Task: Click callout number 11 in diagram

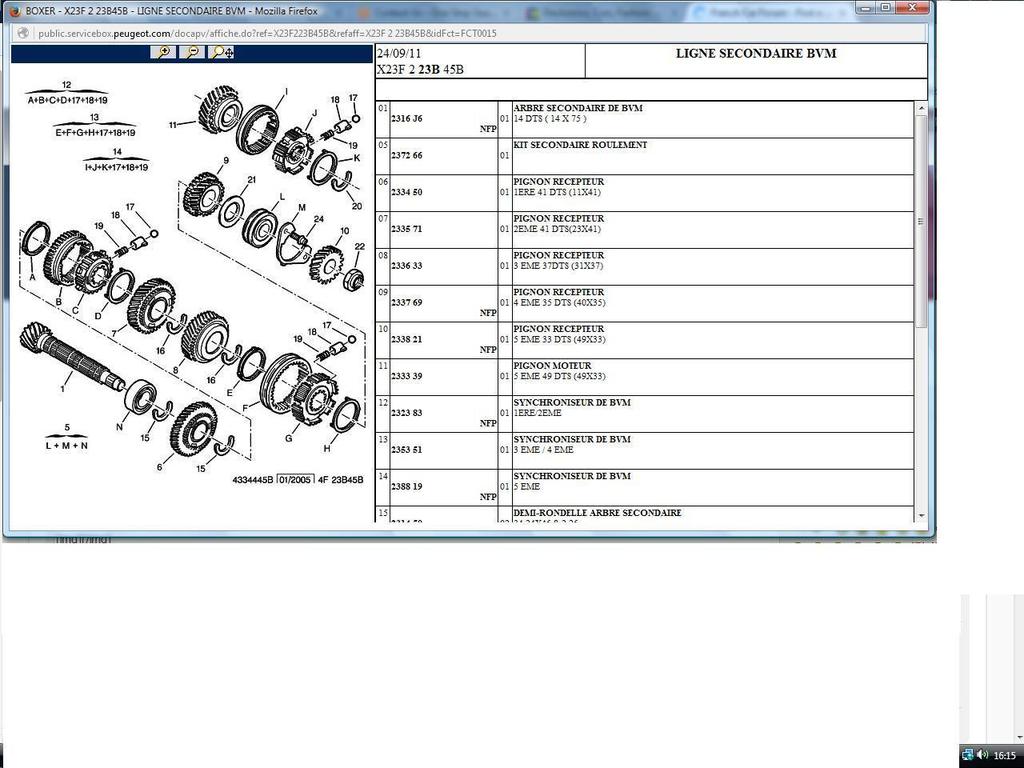Action: (173, 125)
